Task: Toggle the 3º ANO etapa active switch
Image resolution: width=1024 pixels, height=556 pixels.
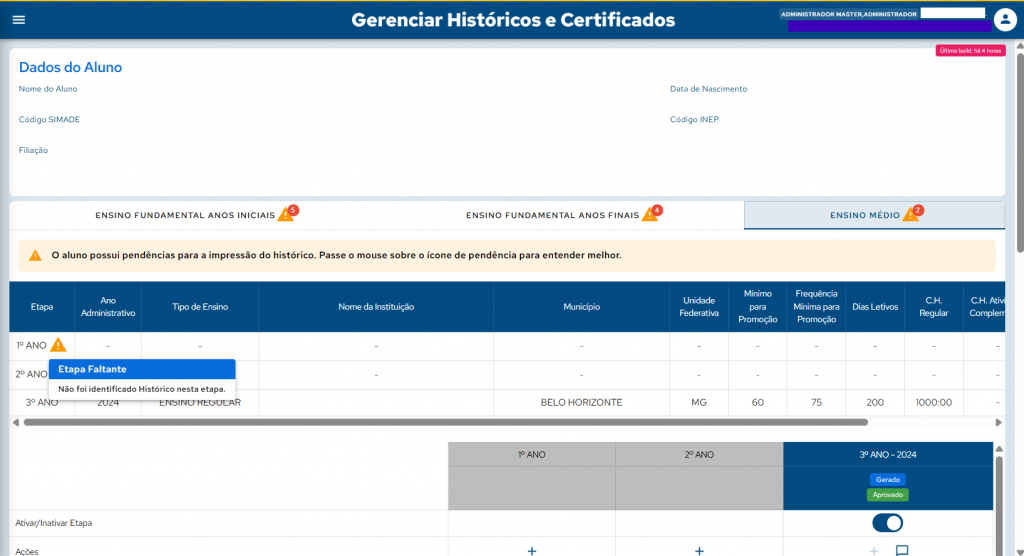Action: click(887, 523)
